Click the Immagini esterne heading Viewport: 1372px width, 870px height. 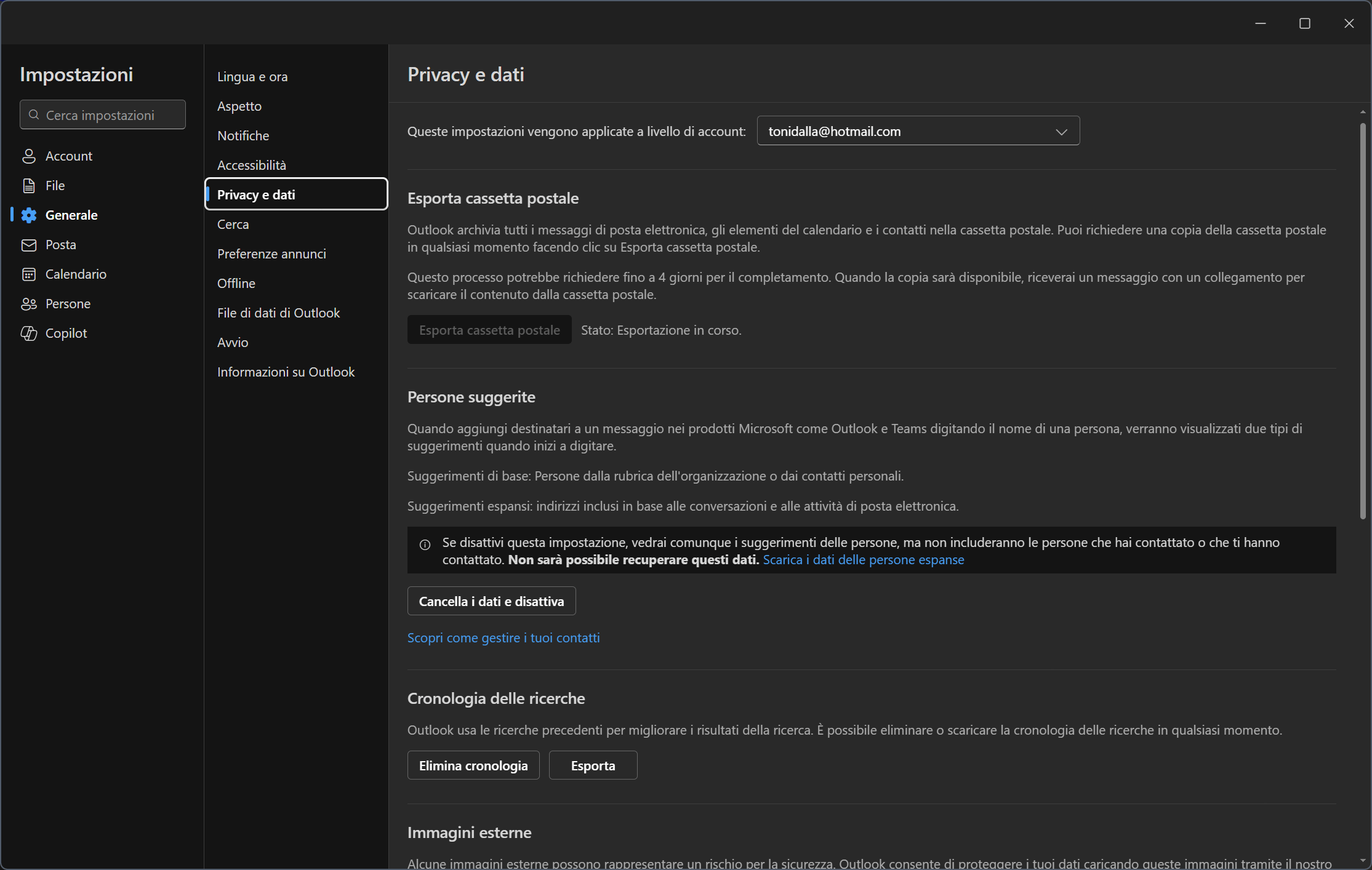pyautogui.click(x=470, y=832)
